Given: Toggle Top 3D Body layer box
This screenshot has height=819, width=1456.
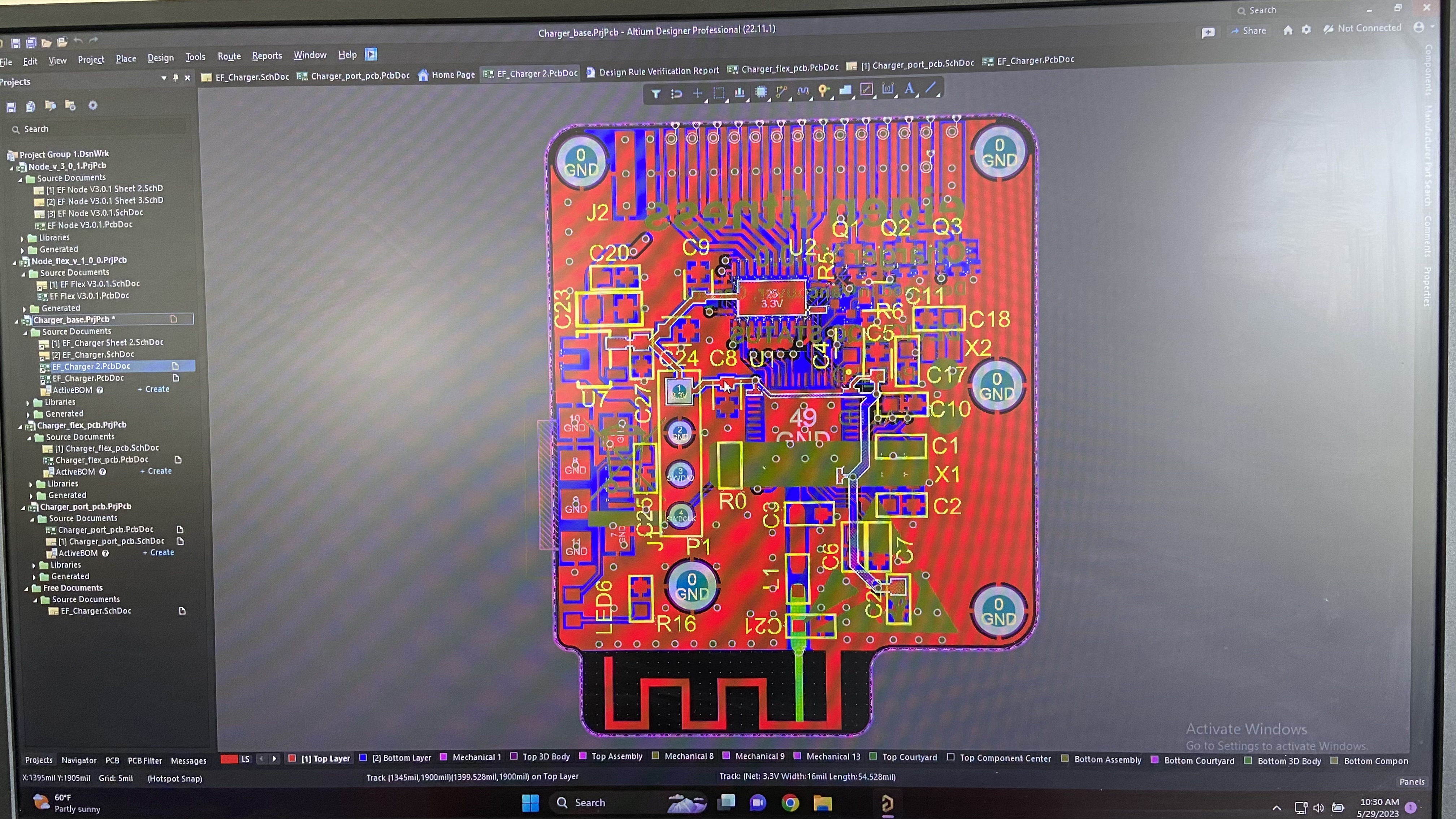Looking at the screenshot, I should [x=514, y=756].
